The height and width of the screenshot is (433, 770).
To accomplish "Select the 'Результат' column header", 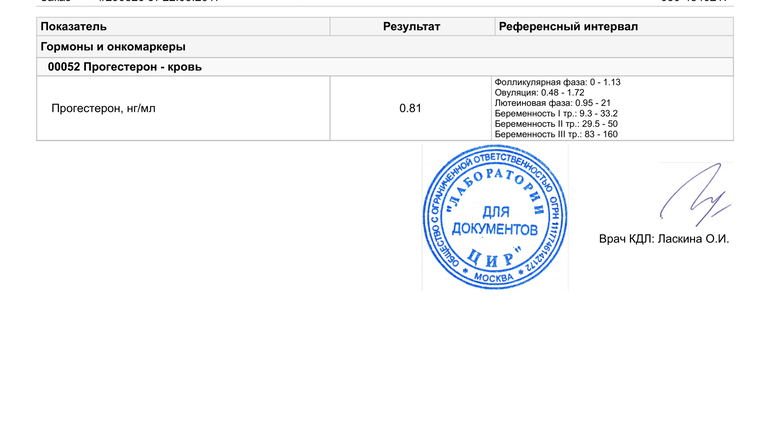I will tap(411, 27).
